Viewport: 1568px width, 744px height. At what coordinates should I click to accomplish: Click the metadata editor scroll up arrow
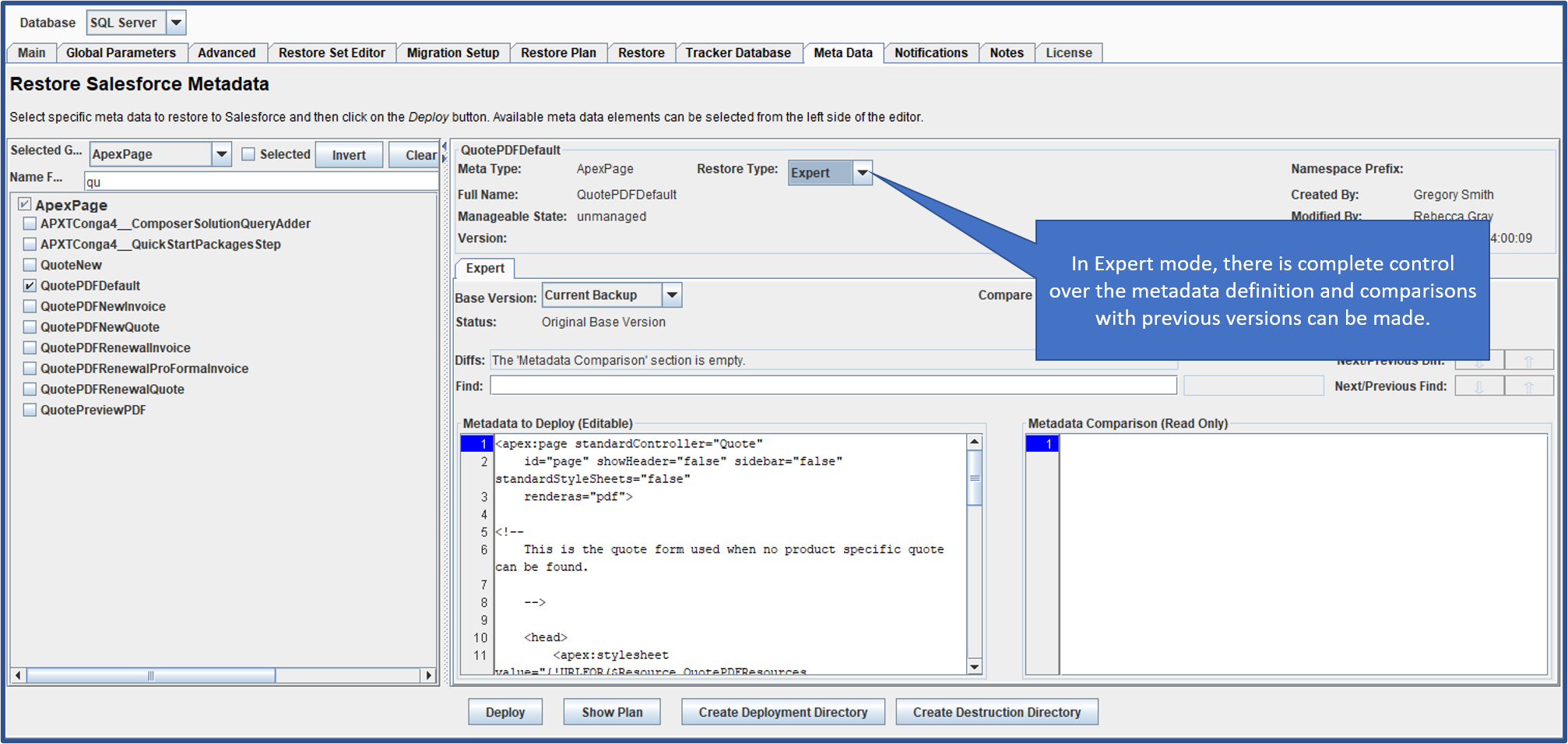975,443
